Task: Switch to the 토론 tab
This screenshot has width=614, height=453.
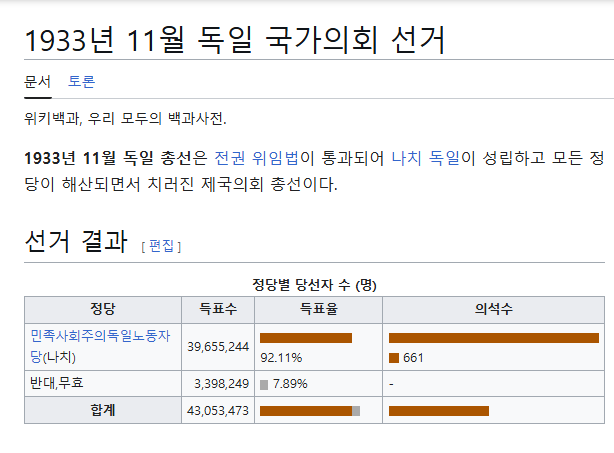Action: pyautogui.click(x=81, y=82)
